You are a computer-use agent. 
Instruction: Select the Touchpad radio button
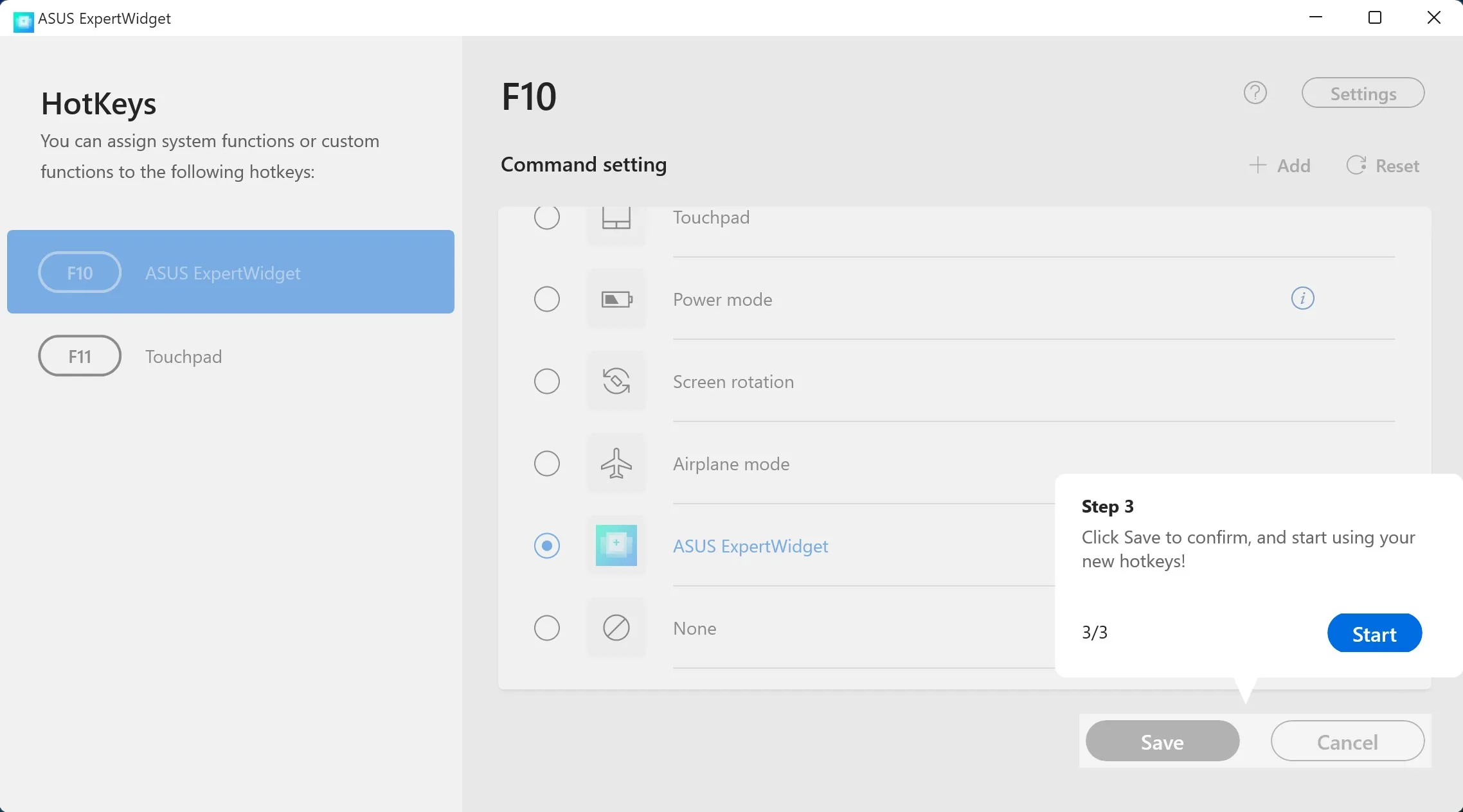click(547, 217)
